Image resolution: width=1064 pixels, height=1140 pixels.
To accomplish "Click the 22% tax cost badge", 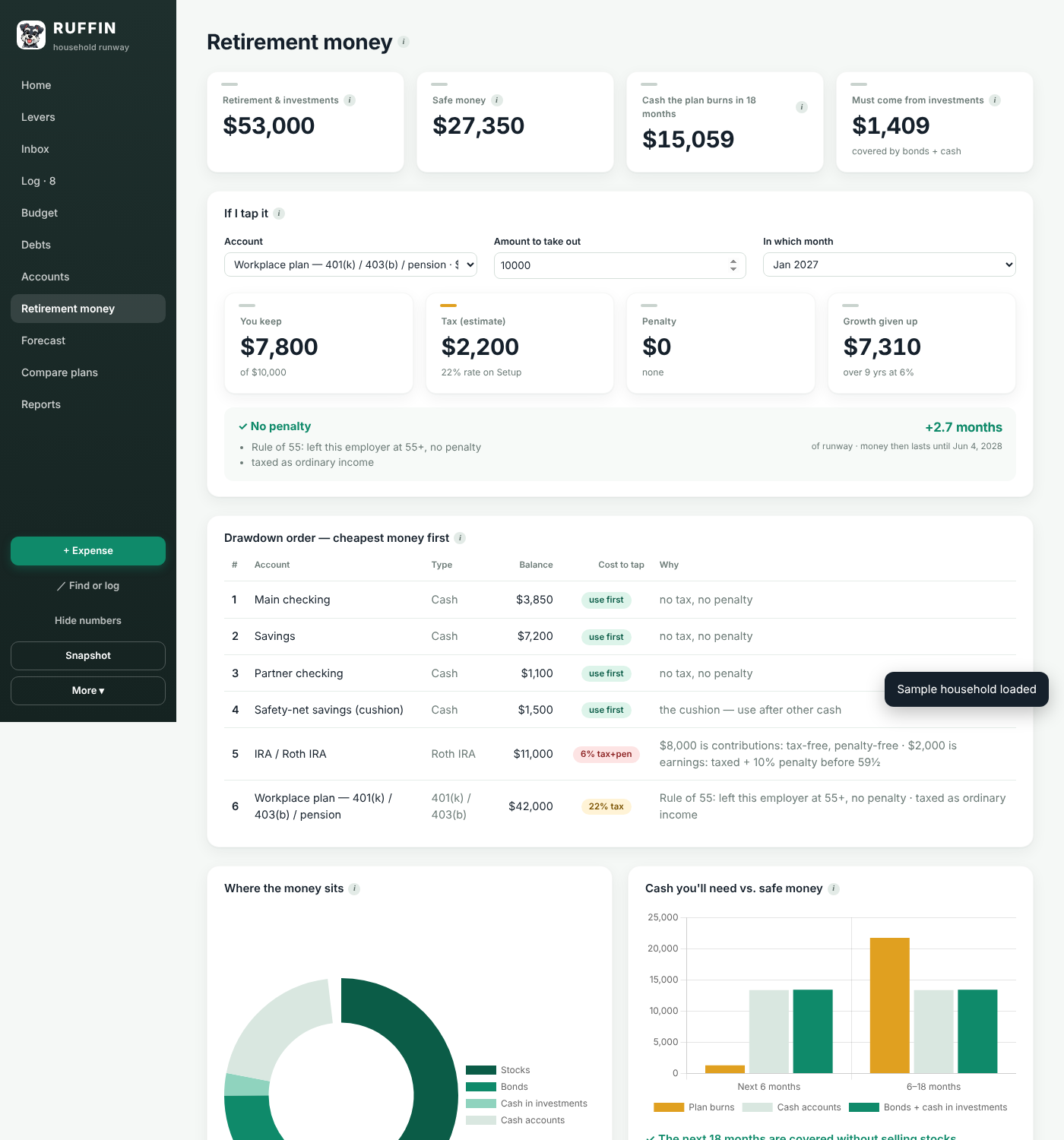I will 606,806.
